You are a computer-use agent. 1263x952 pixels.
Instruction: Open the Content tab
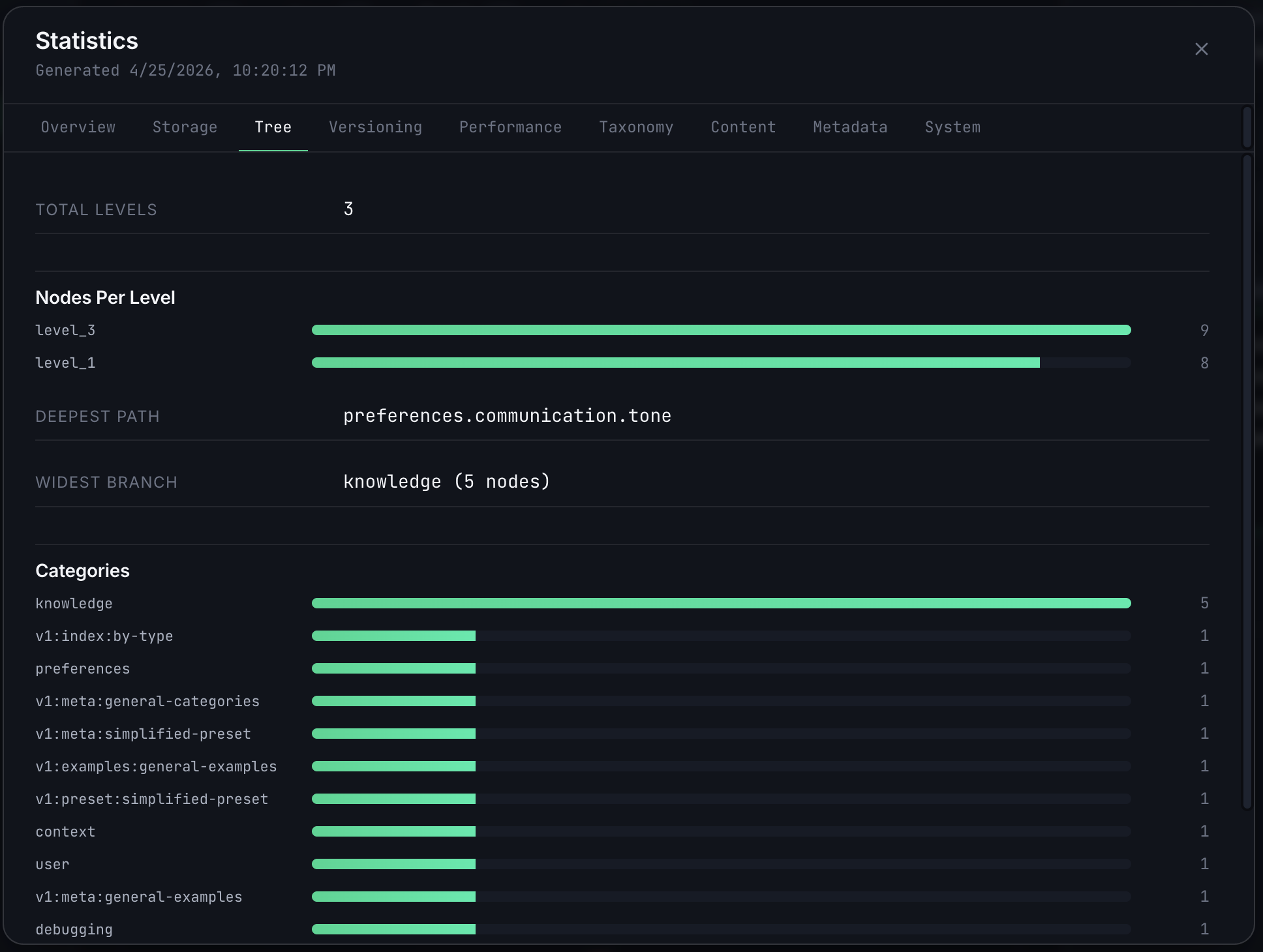[744, 127]
